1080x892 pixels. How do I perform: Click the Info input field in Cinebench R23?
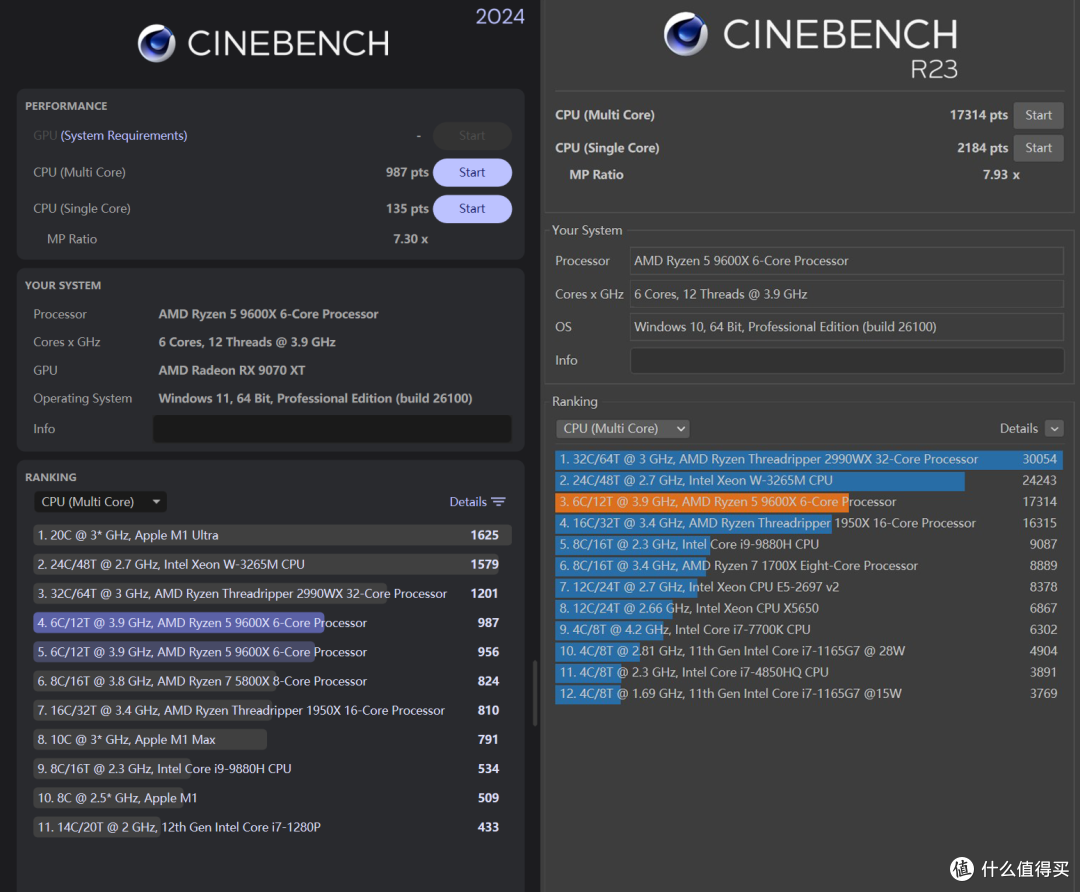(847, 360)
